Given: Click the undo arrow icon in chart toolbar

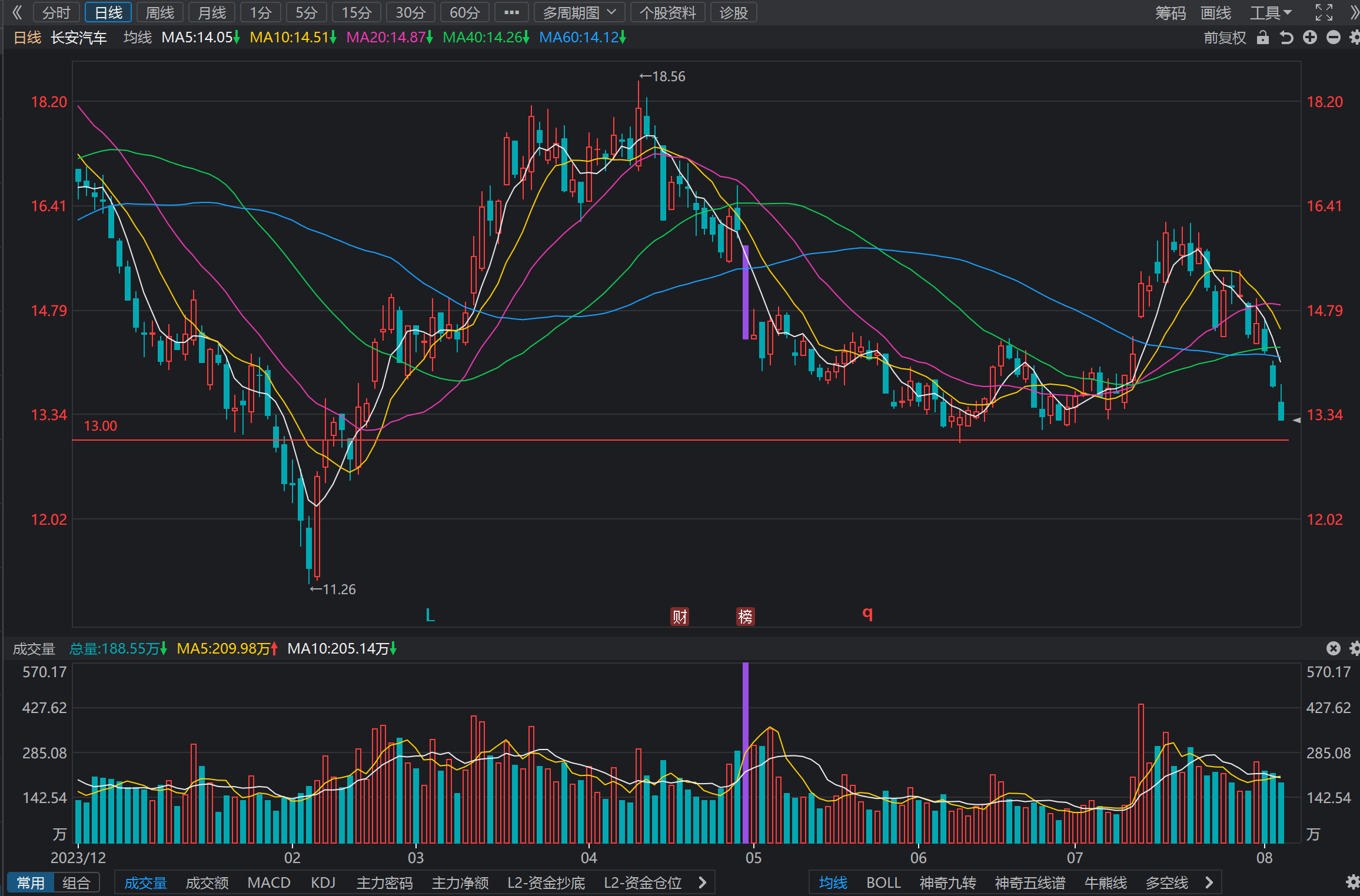Looking at the screenshot, I should pos(1286,38).
